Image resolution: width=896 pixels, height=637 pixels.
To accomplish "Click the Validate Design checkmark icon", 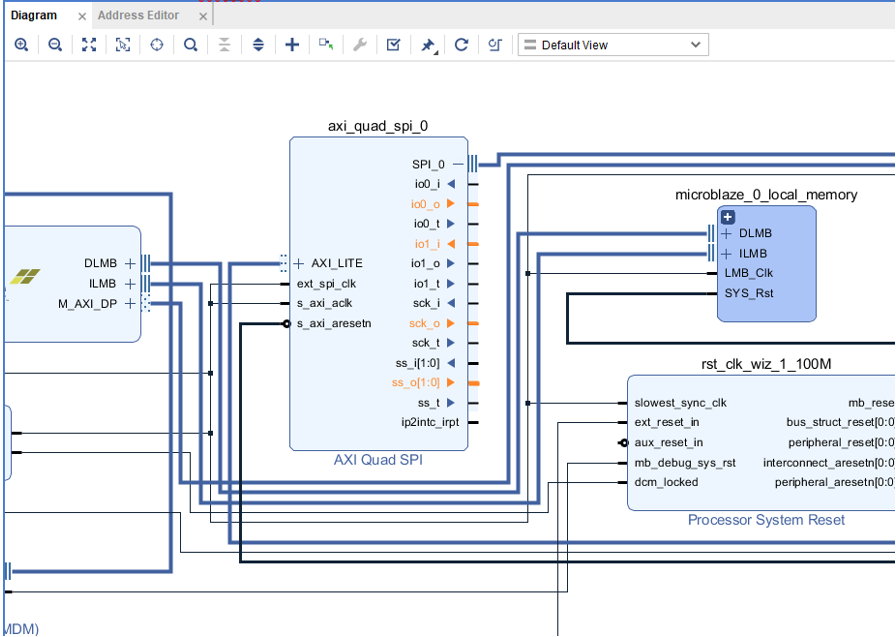I will pyautogui.click(x=394, y=45).
